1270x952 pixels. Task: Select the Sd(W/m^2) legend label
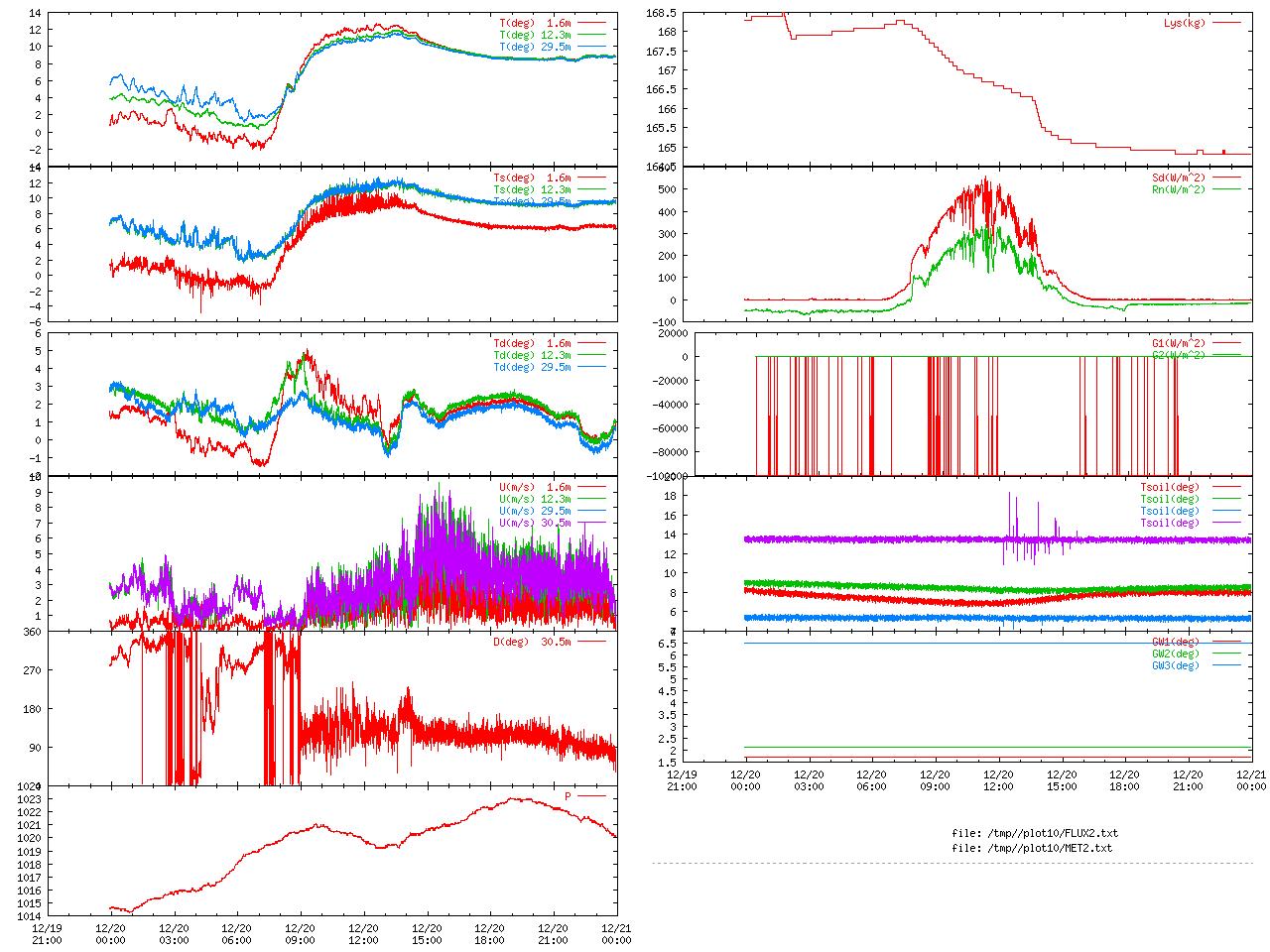(1178, 178)
